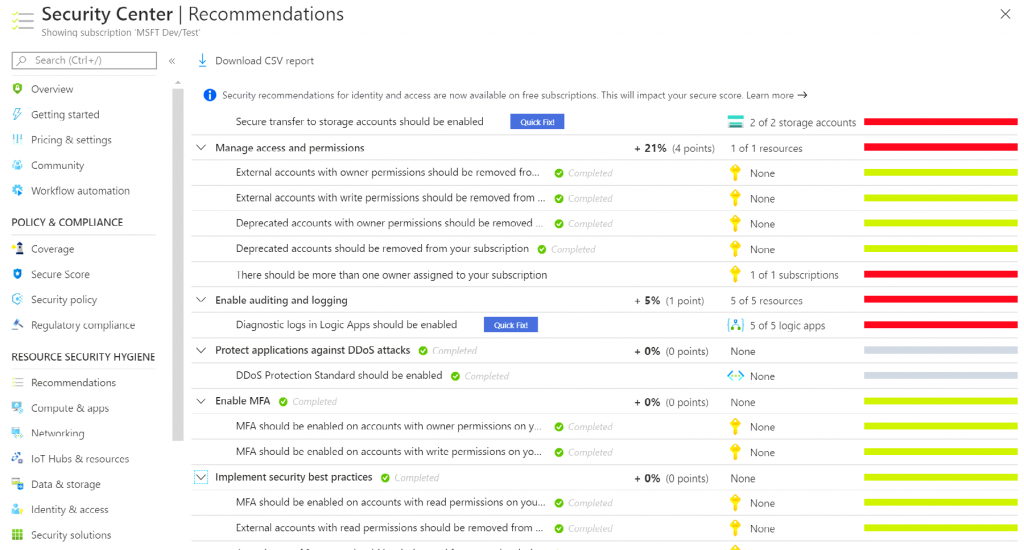The width and height of the screenshot is (1024, 550).
Task: Click the Workflow automation icon in sidebar
Action: [x=17, y=191]
